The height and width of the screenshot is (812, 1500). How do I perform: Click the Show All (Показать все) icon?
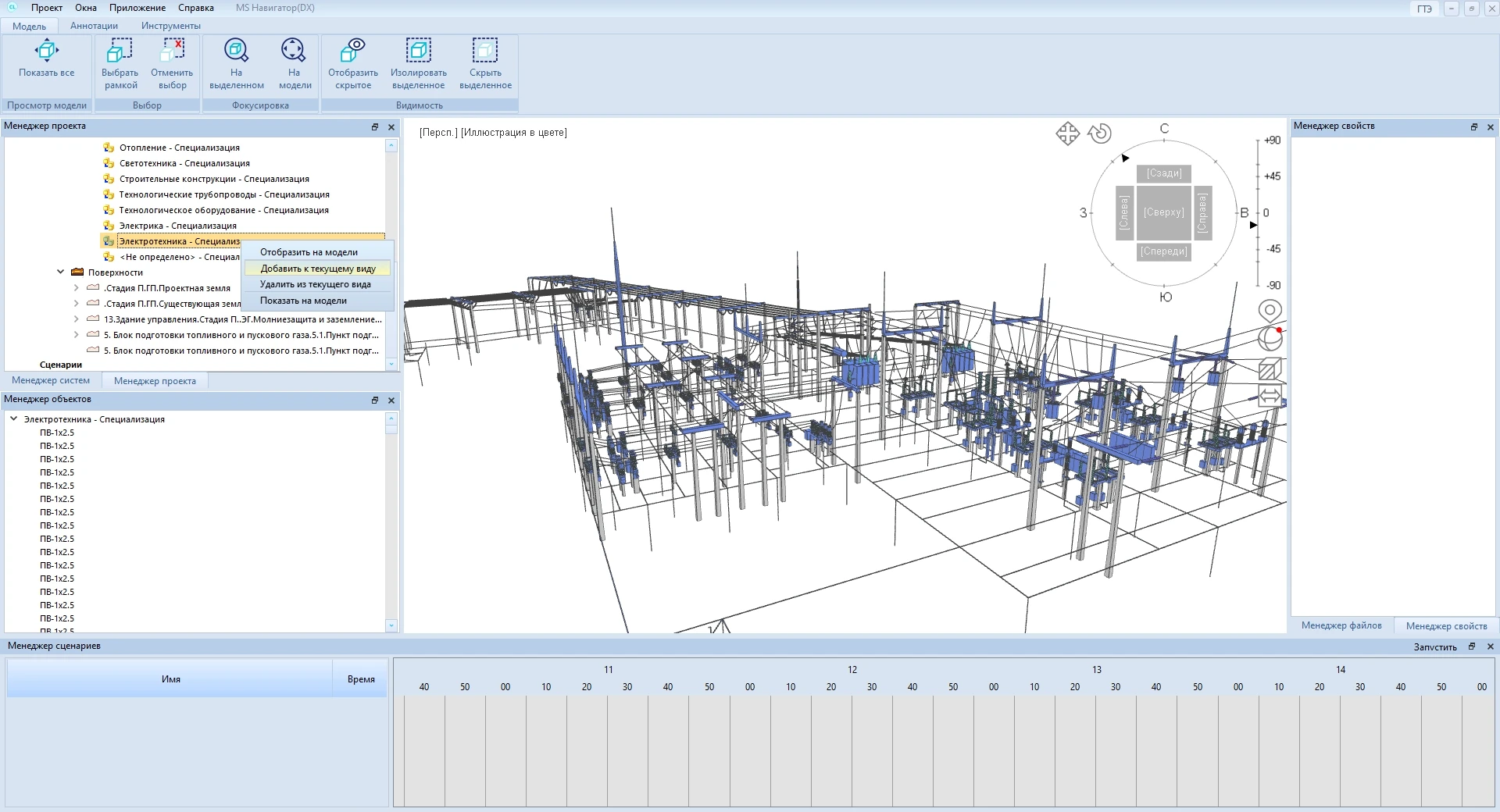(x=47, y=52)
